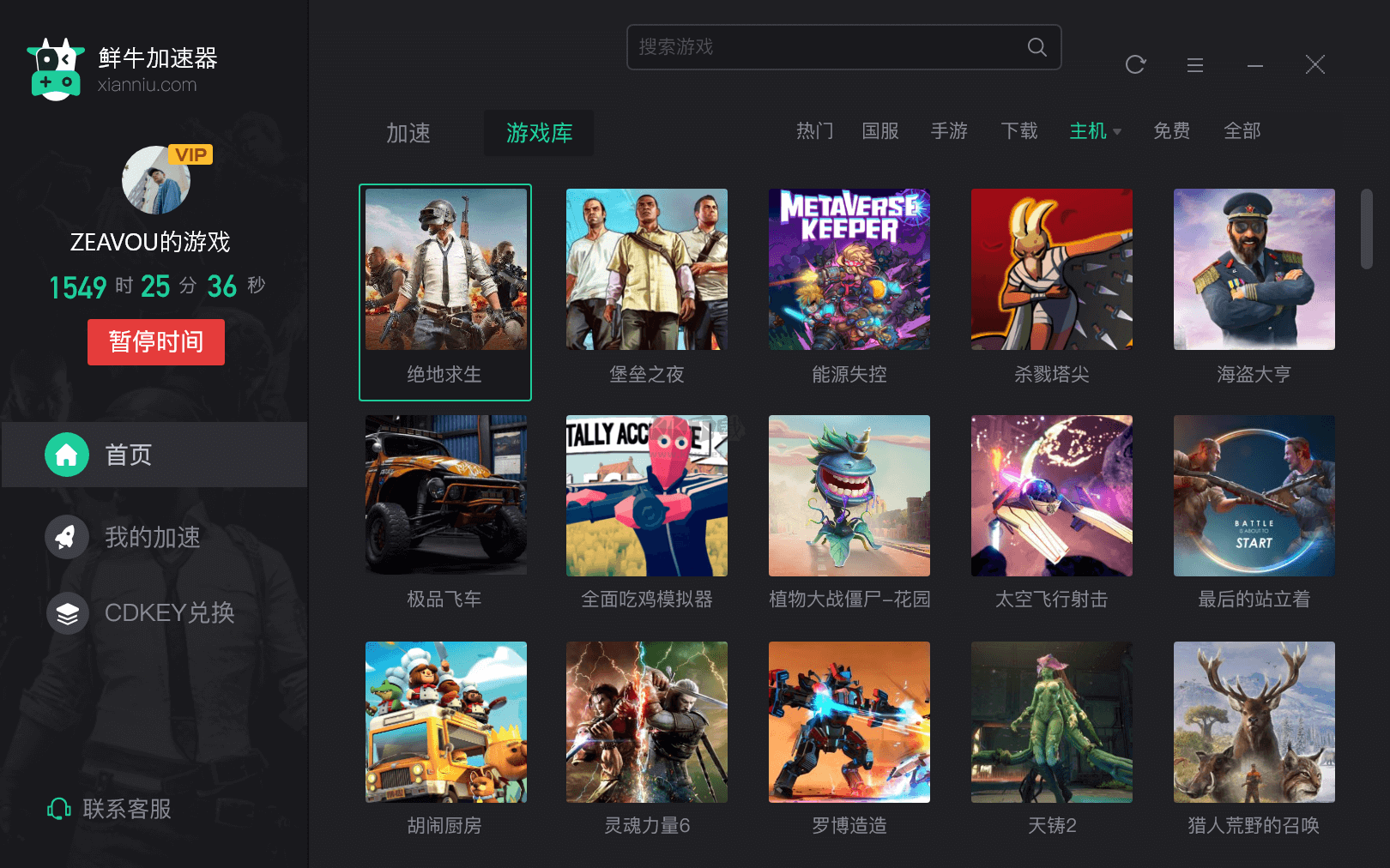Close the 鲜牛加速器 window

click(x=1314, y=64)
